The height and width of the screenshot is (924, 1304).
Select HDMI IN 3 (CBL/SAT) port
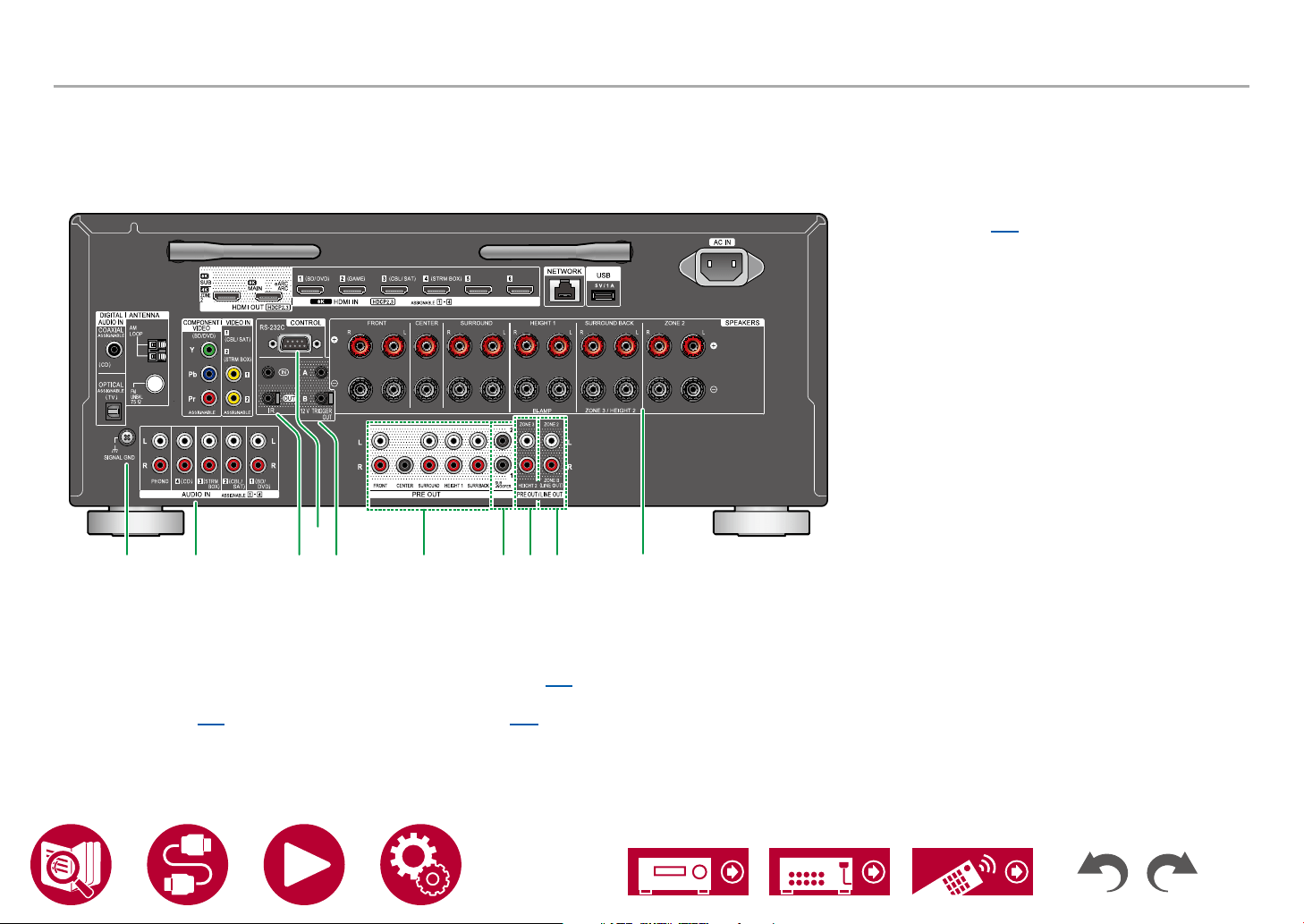pos(395,291)
